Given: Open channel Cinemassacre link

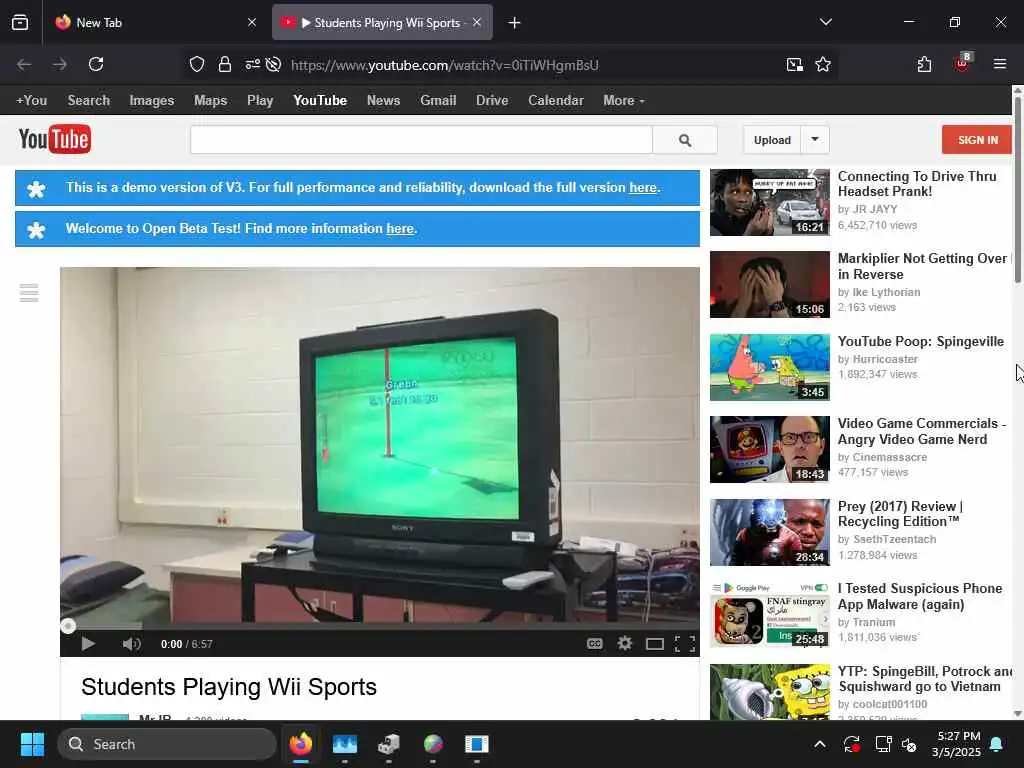Looking at the screenshot, I should coord(889,457).
